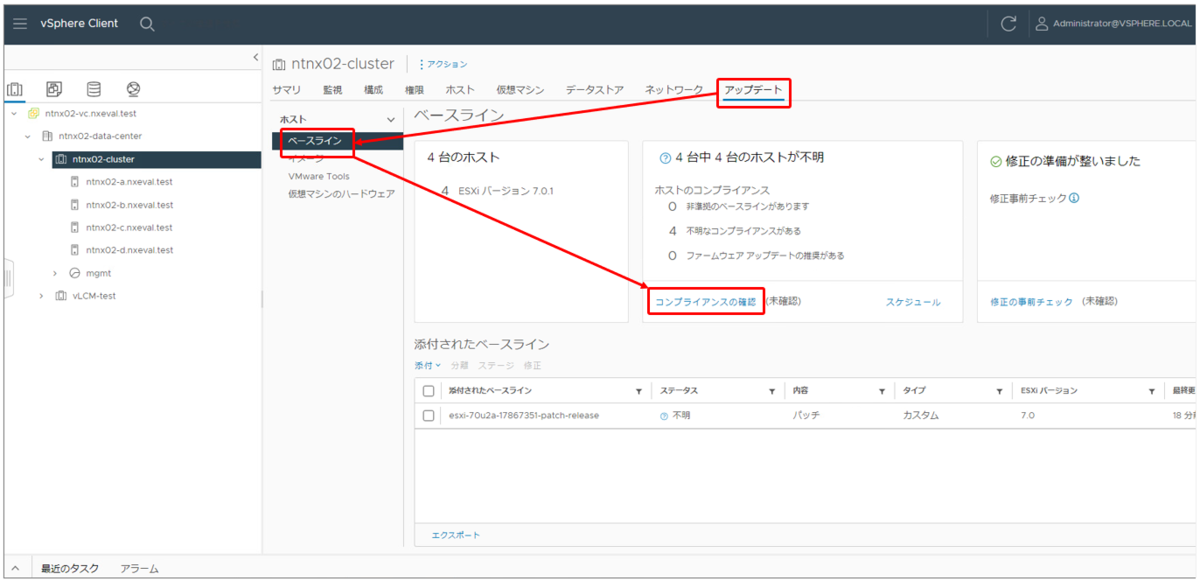This screenshot has height=581, width=1200.
Task: Collapse the host section in update sidebar
Action: 391,119
